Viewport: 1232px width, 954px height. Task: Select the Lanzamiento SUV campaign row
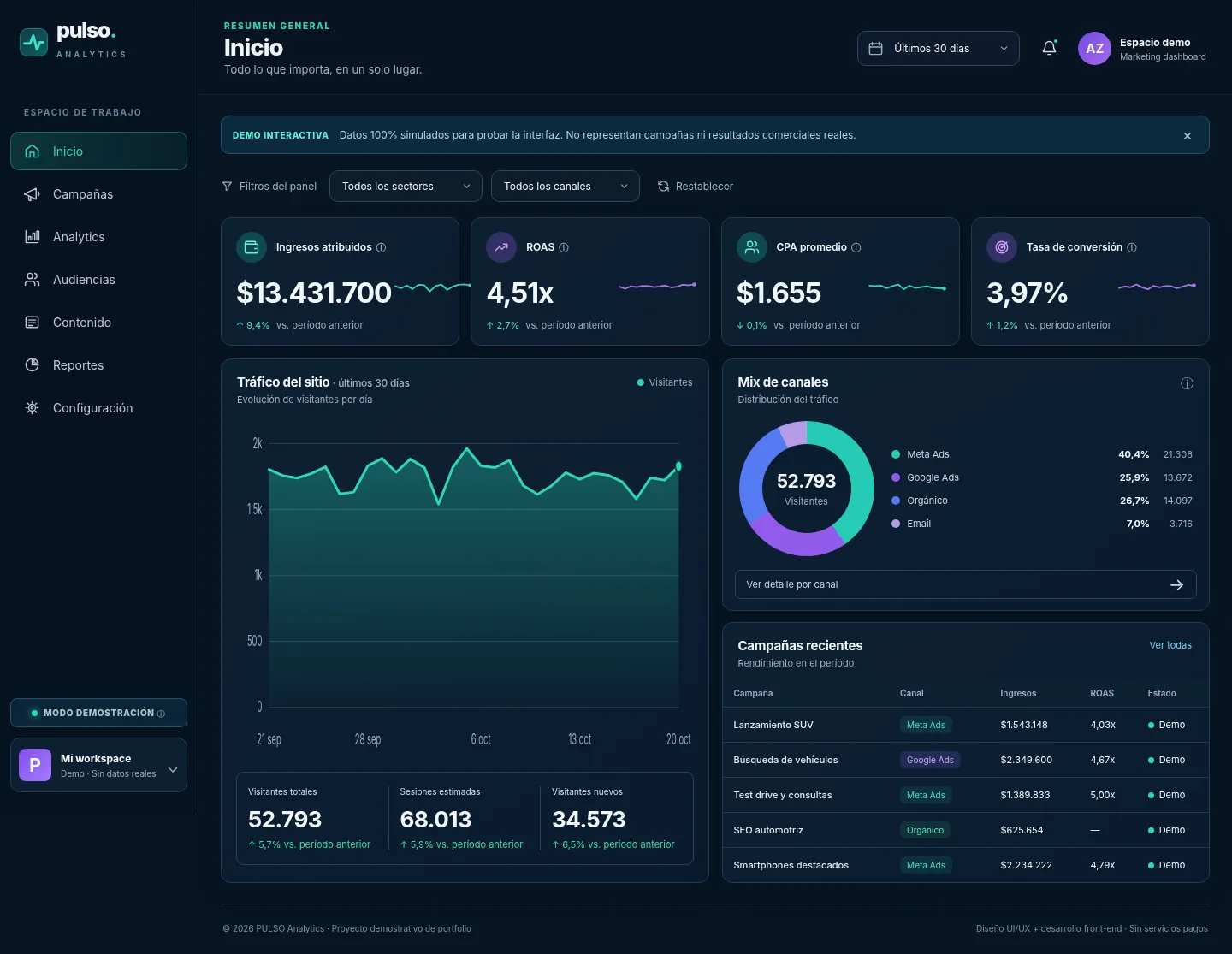(x=965, y=725)
